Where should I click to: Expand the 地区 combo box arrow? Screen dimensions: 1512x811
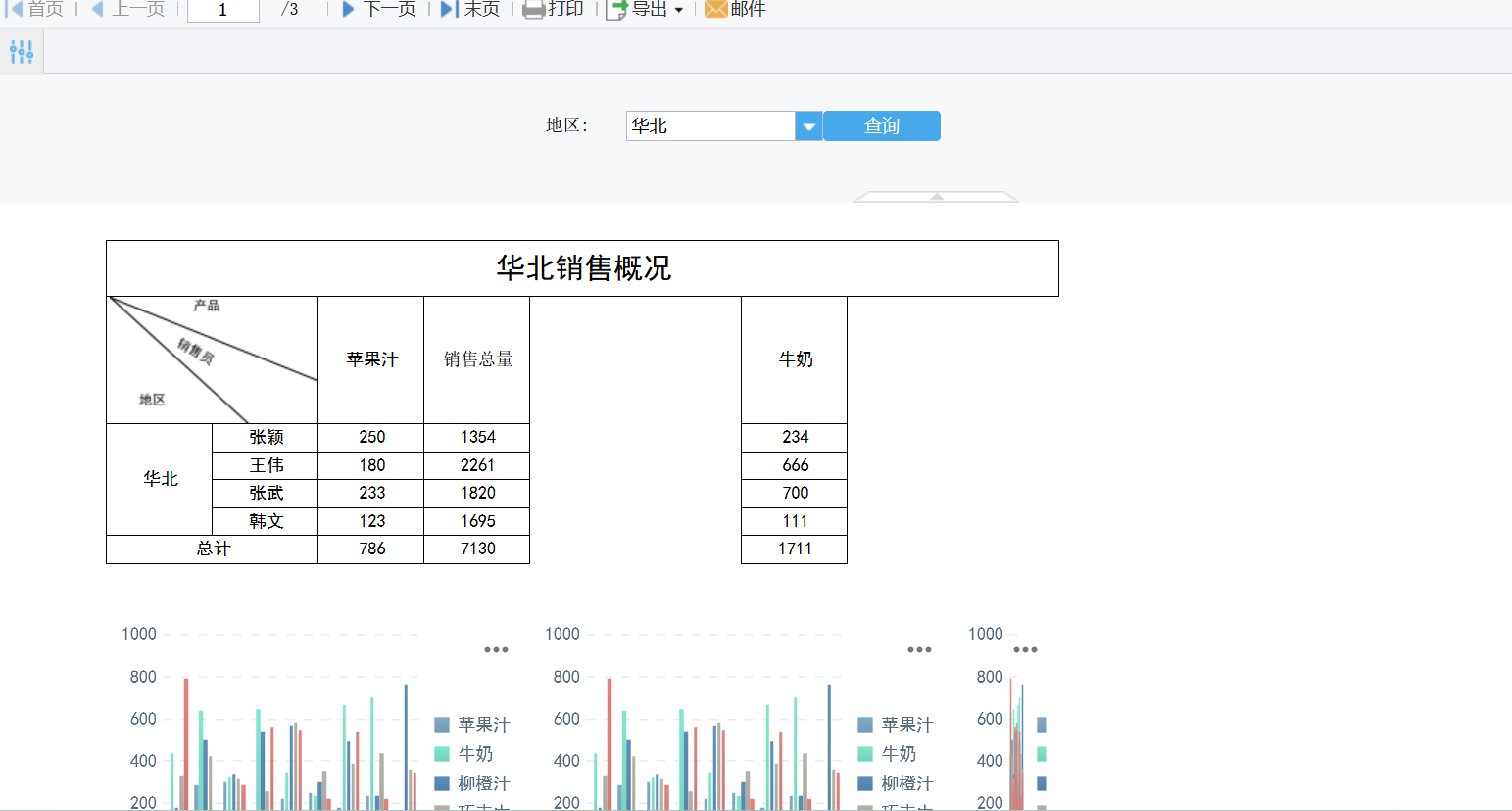(x=808, y=125)
